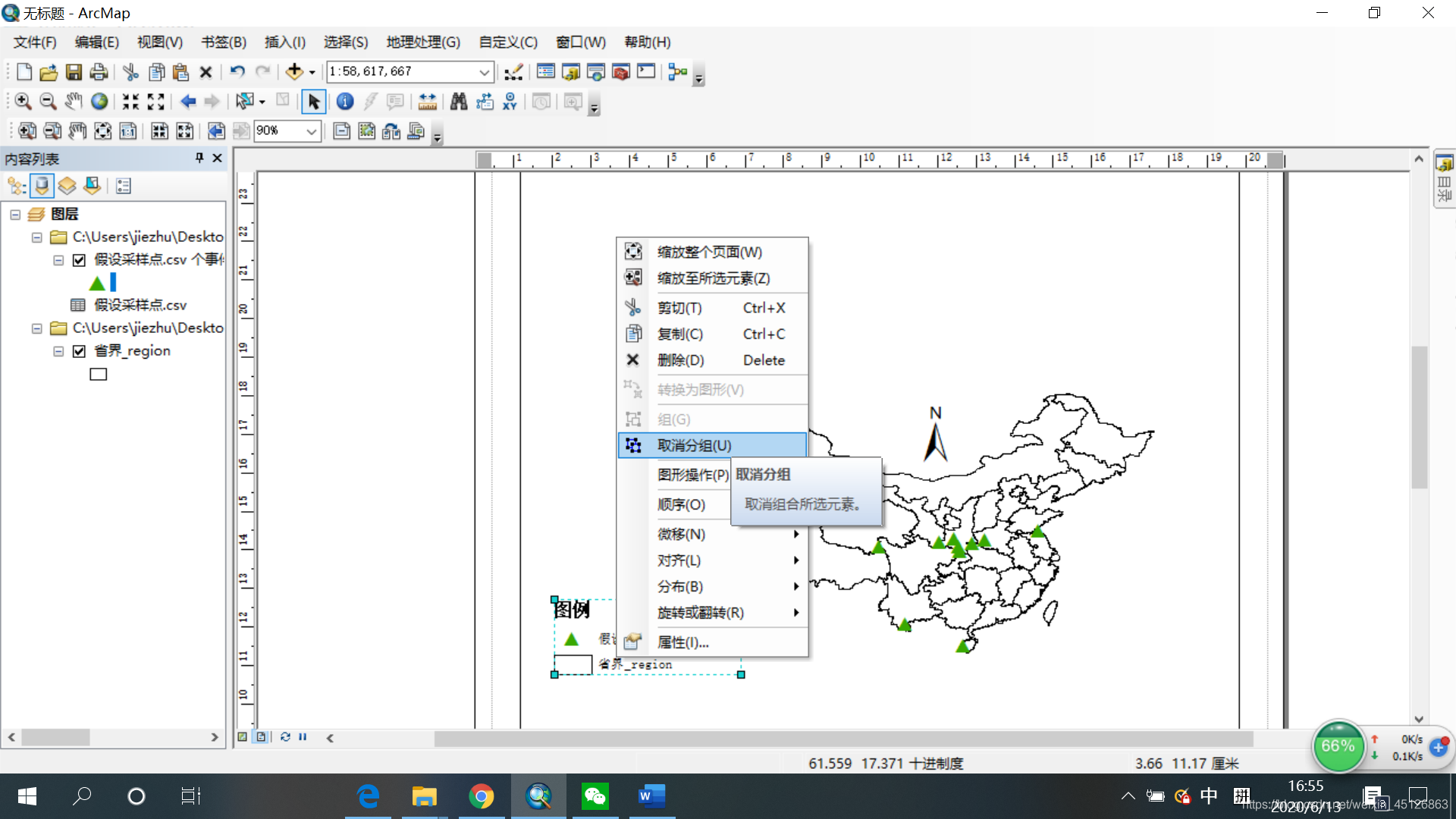This screenshot has width=1456, height=819.
Task: Uncheck the 省界_region layer checkbox
Action: (79, 351)
